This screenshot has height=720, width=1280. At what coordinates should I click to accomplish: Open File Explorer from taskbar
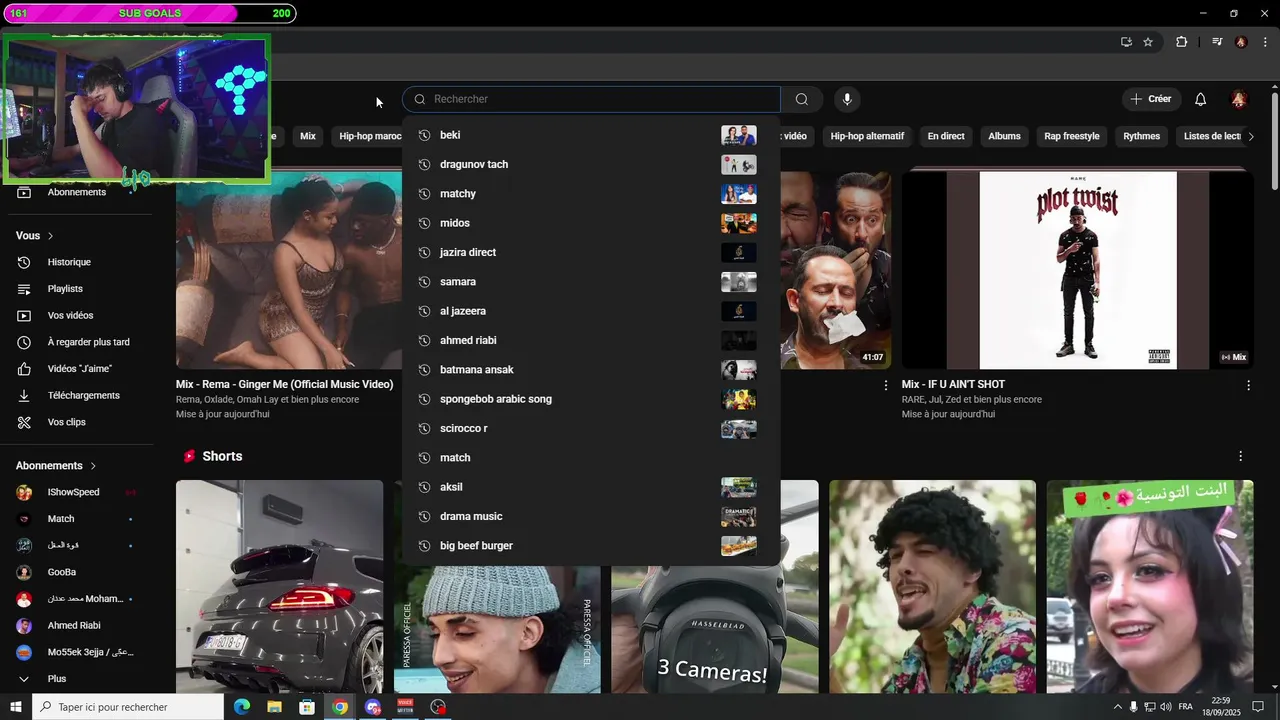(274, 707)
